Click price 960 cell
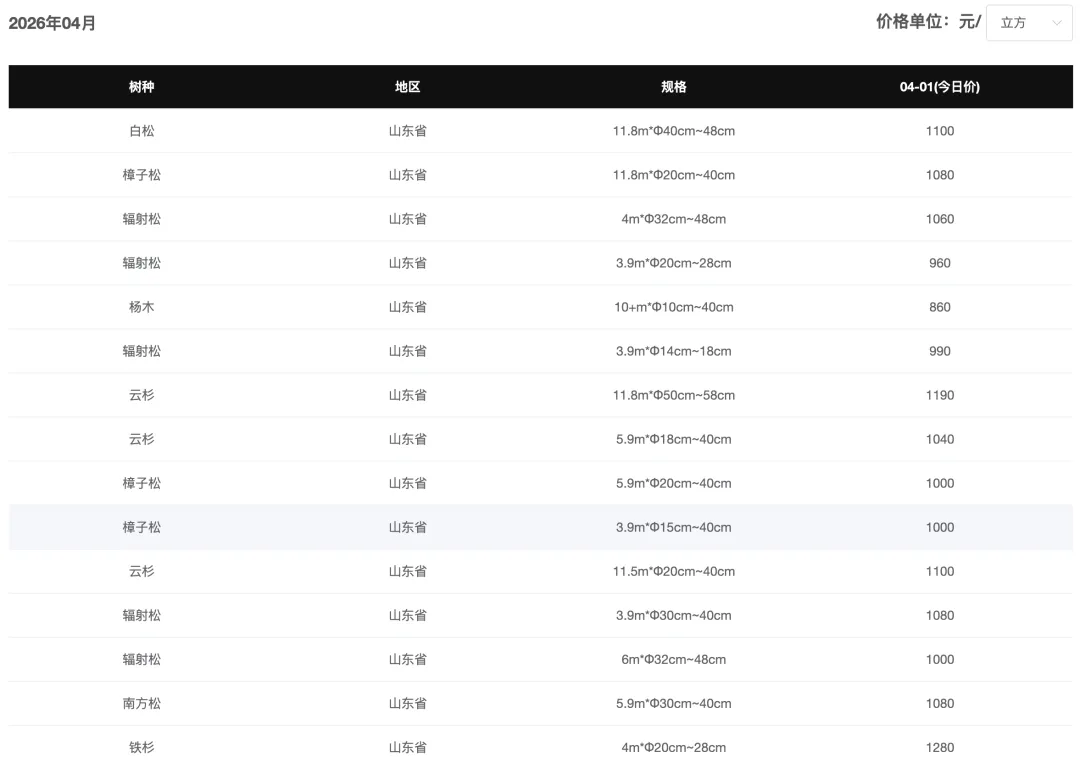 click(939, 263)
